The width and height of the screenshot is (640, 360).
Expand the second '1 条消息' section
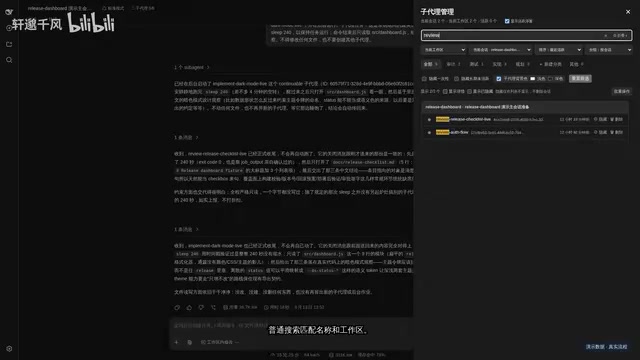coord(186,229)
